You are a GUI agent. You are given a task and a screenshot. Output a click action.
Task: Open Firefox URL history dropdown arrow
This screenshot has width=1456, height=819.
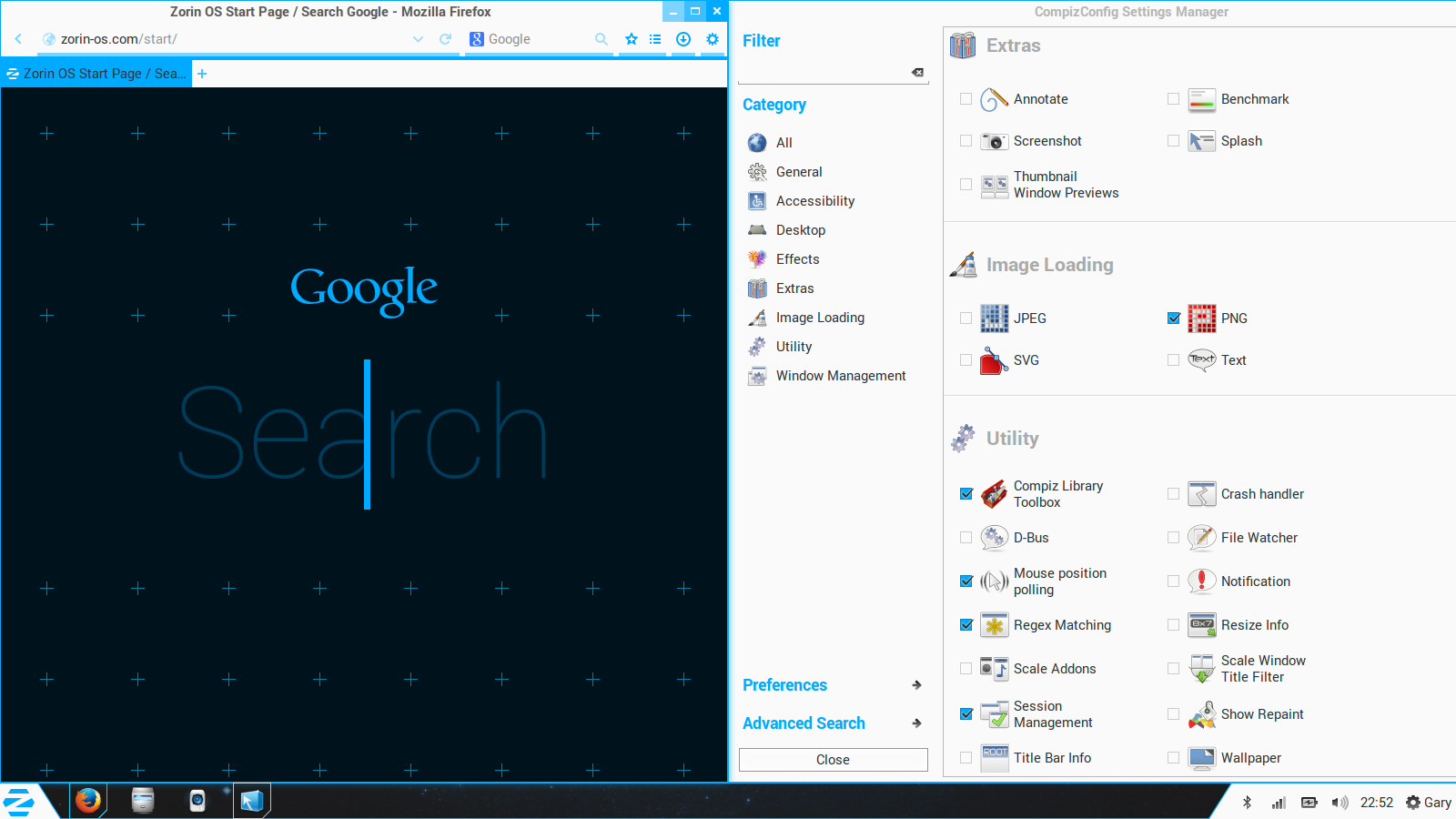[418, 39]
